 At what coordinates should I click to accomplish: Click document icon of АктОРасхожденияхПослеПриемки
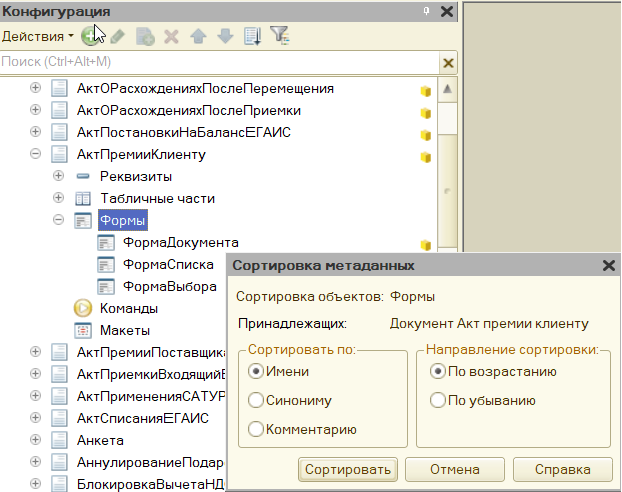(59, 110)
